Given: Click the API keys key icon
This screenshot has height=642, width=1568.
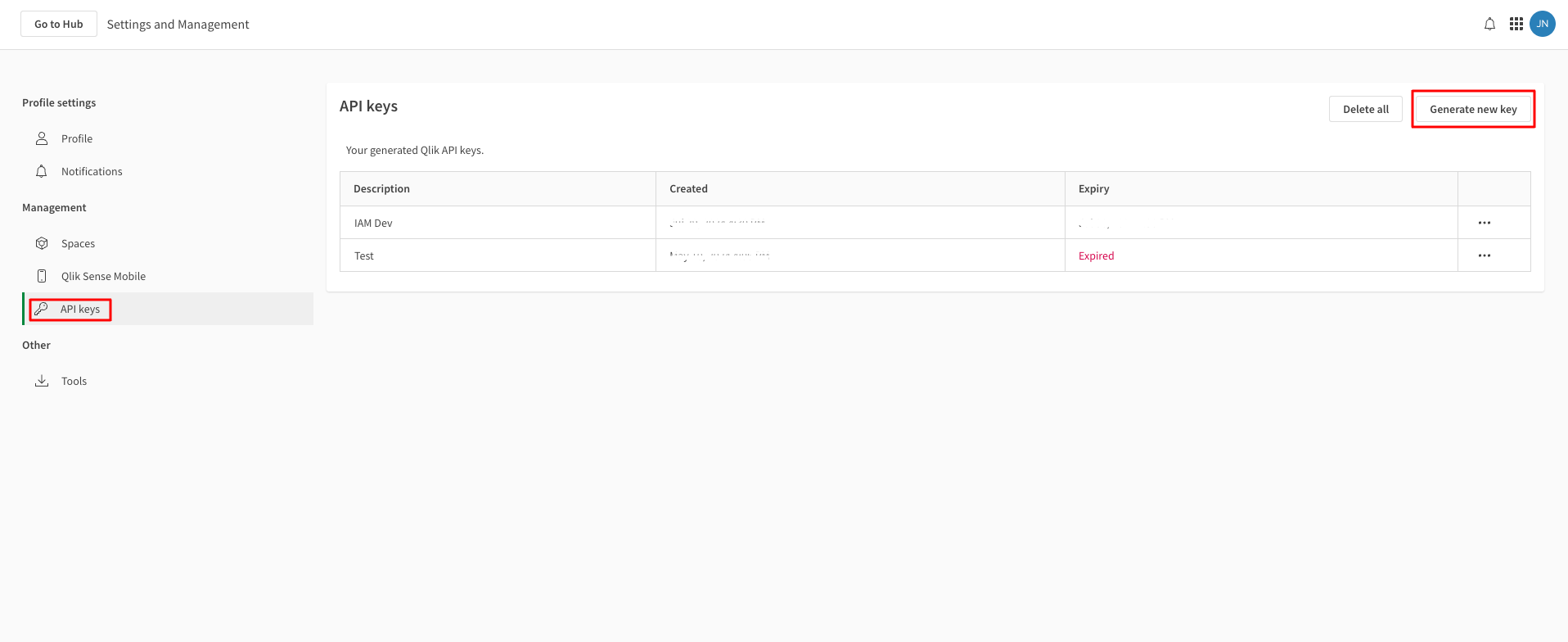Looking at the screenshot, I should [42, 309].
